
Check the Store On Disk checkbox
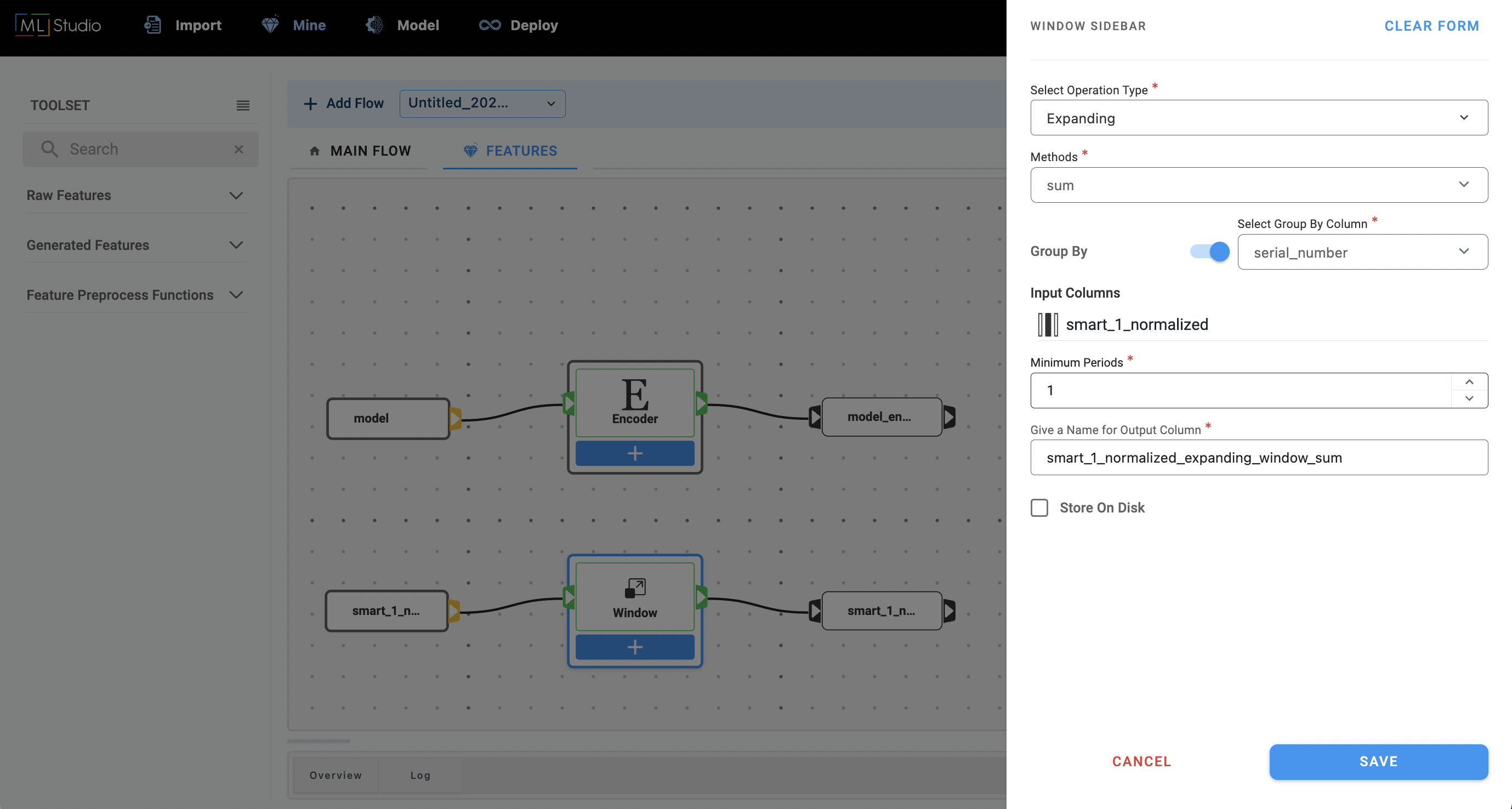tap(1039, 508)
